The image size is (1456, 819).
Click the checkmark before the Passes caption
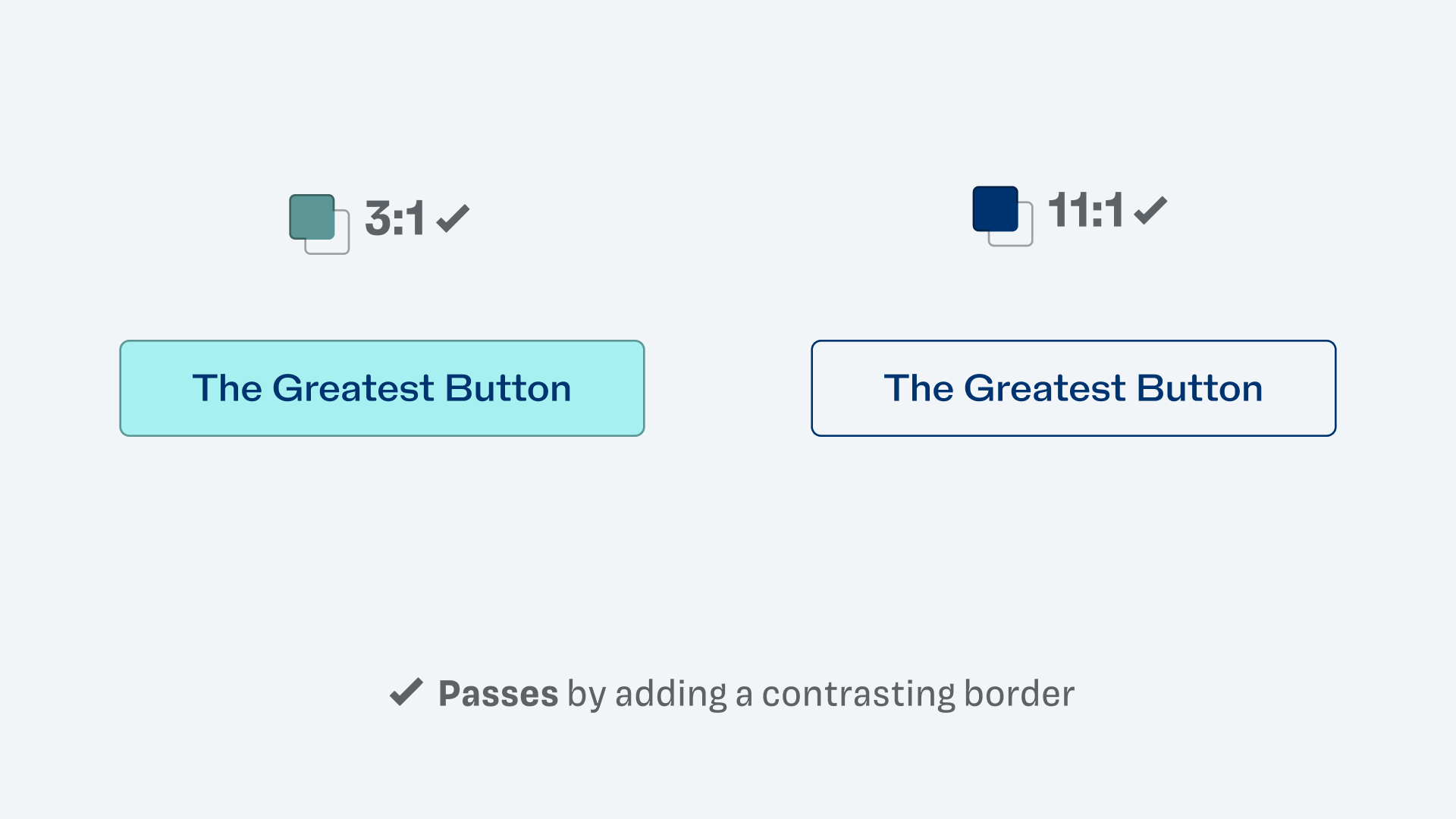pos(406,692)
